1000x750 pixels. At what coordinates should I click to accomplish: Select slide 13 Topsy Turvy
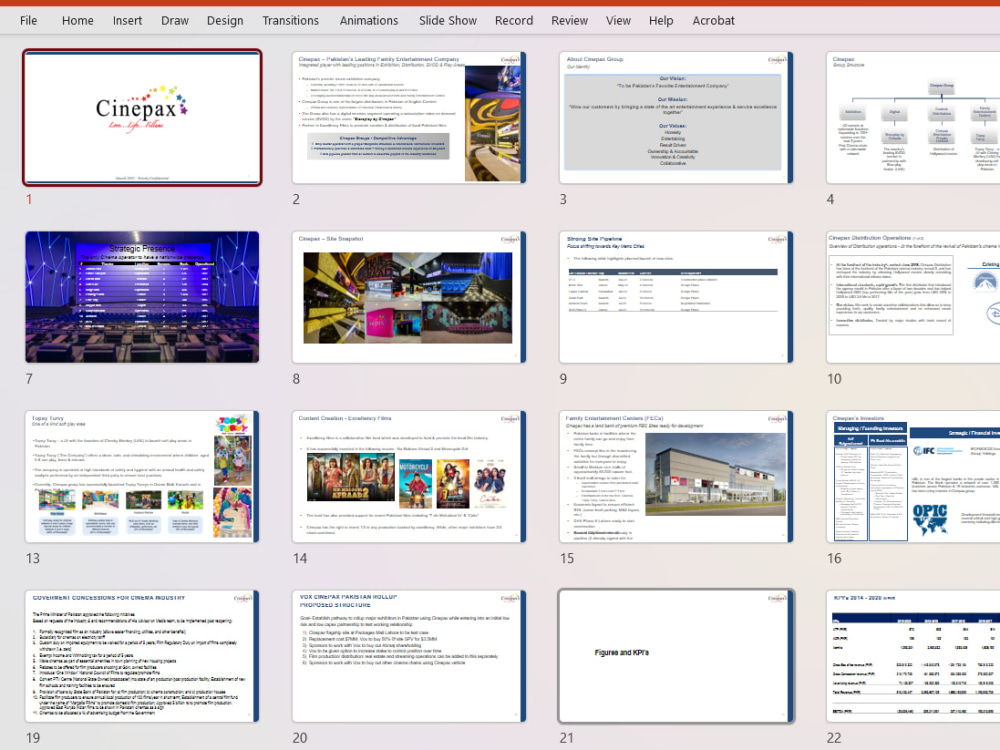[x=142, y=476]
